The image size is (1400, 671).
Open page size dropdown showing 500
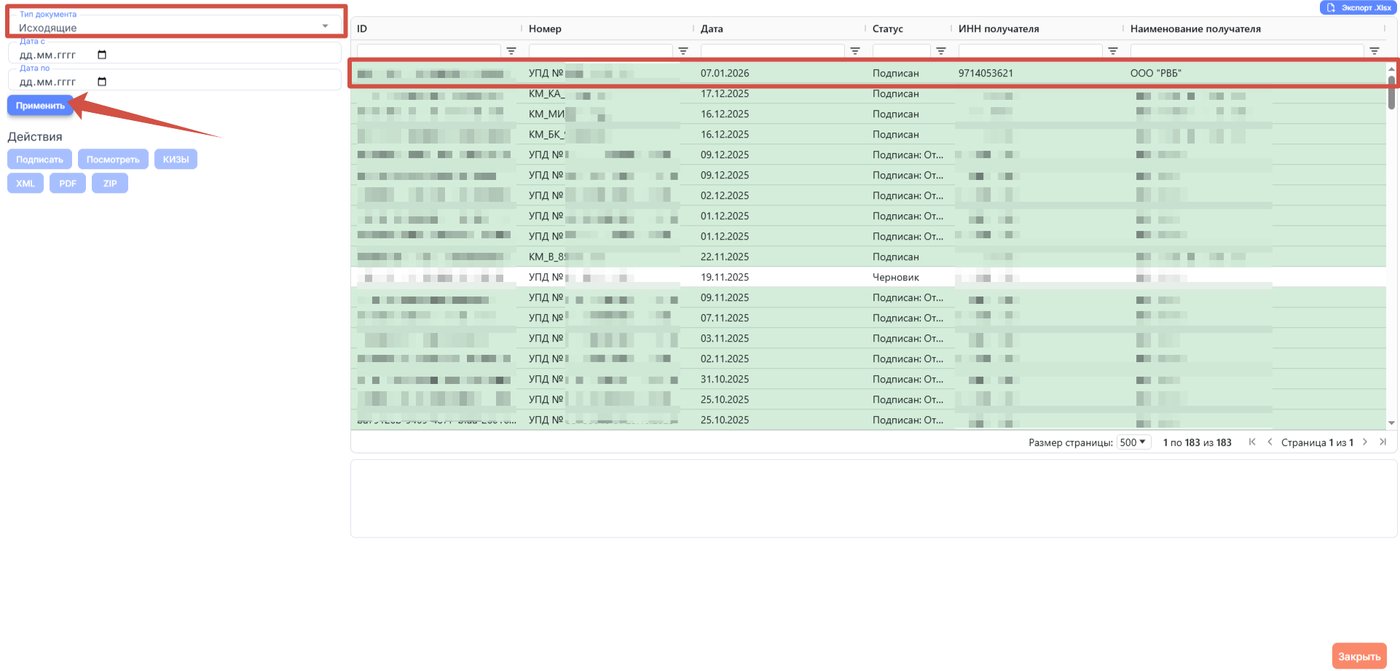pyautogui.click(x=1134, y=442)
